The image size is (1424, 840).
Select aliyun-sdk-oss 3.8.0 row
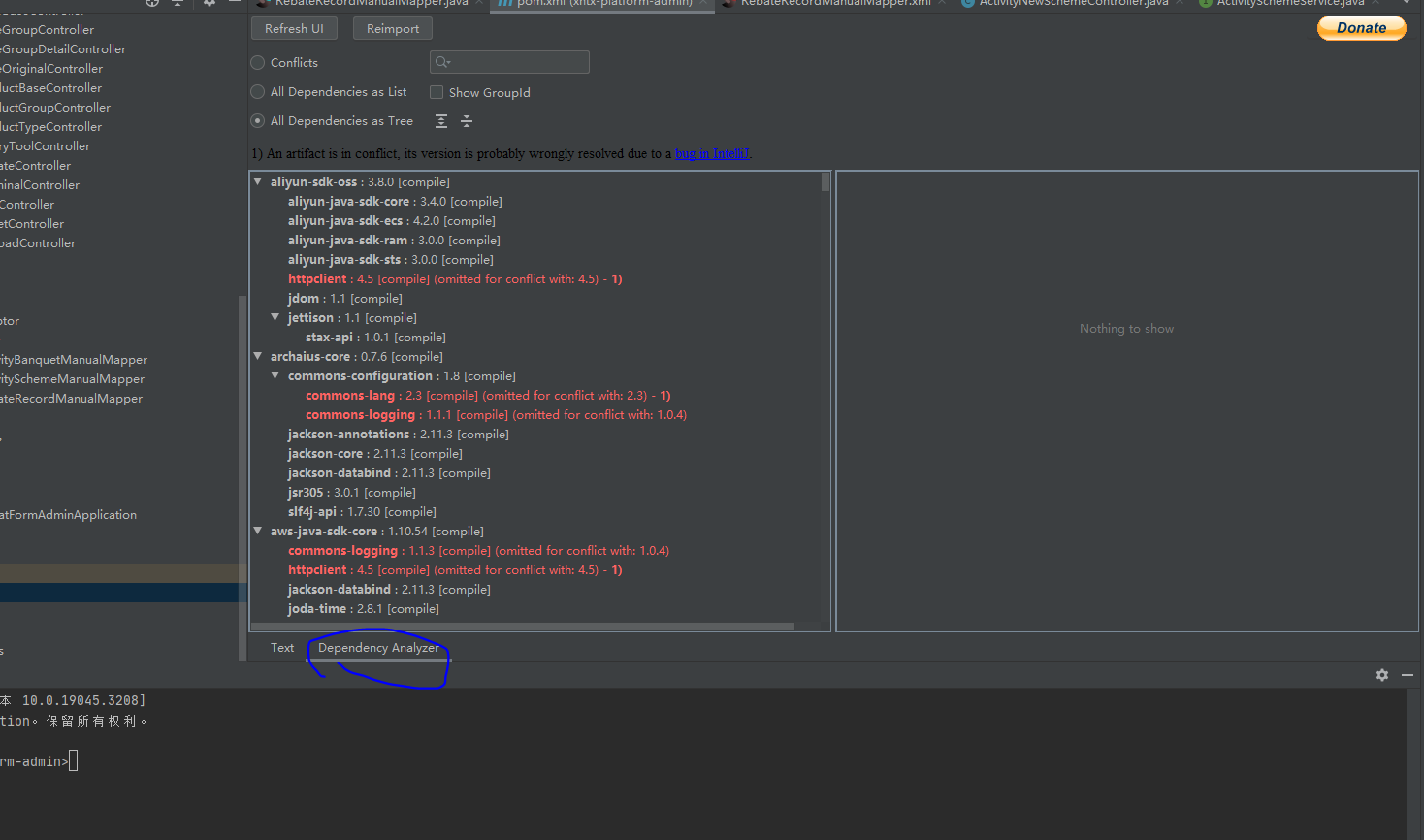tap(360, 181)
